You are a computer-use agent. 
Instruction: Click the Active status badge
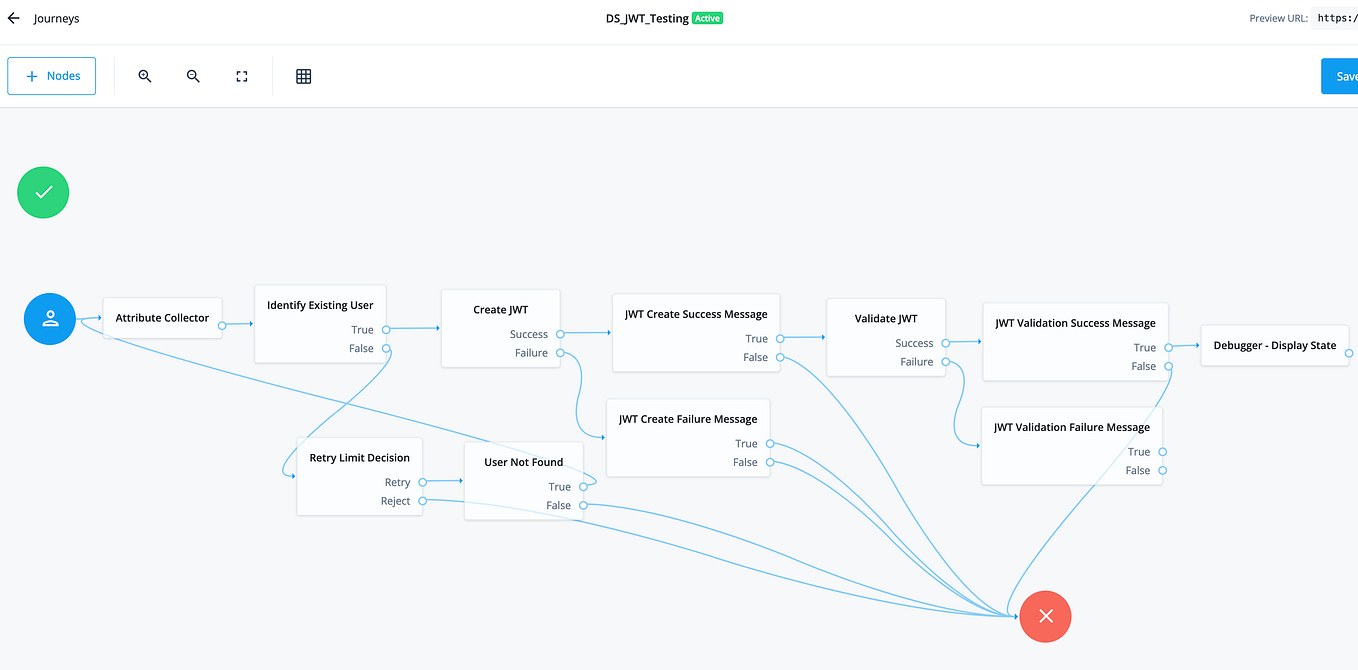(x=709, y=17)
